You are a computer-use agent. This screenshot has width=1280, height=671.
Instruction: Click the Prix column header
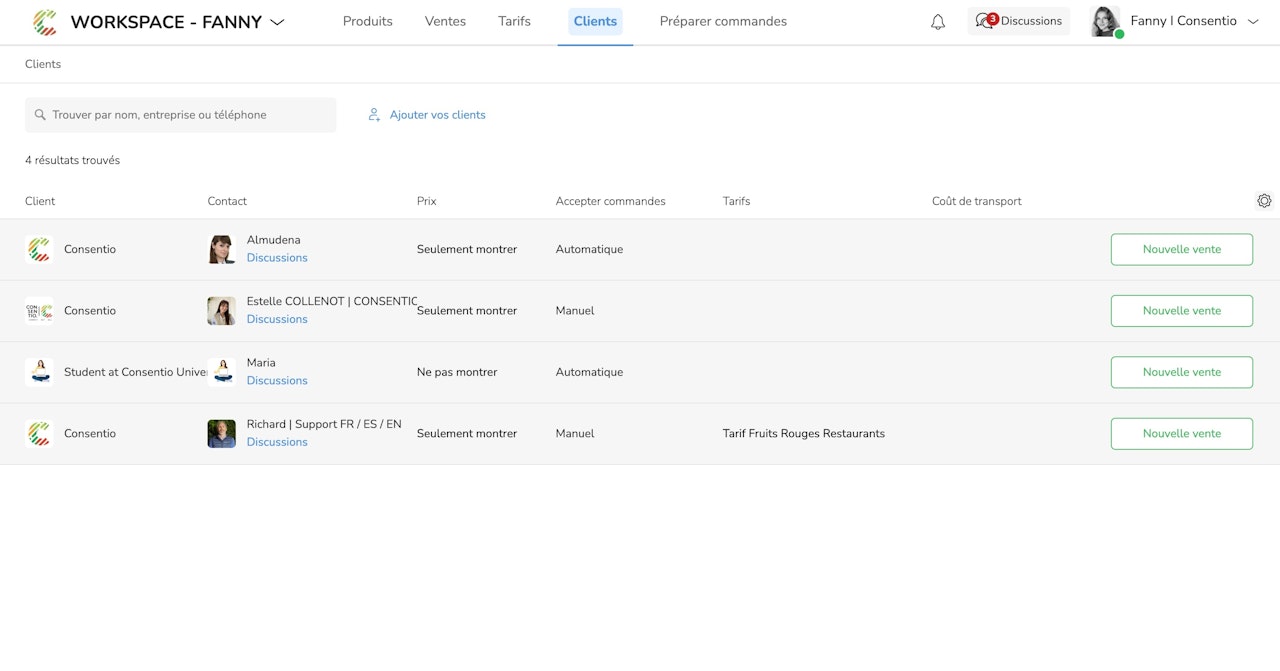coord(427,201)
